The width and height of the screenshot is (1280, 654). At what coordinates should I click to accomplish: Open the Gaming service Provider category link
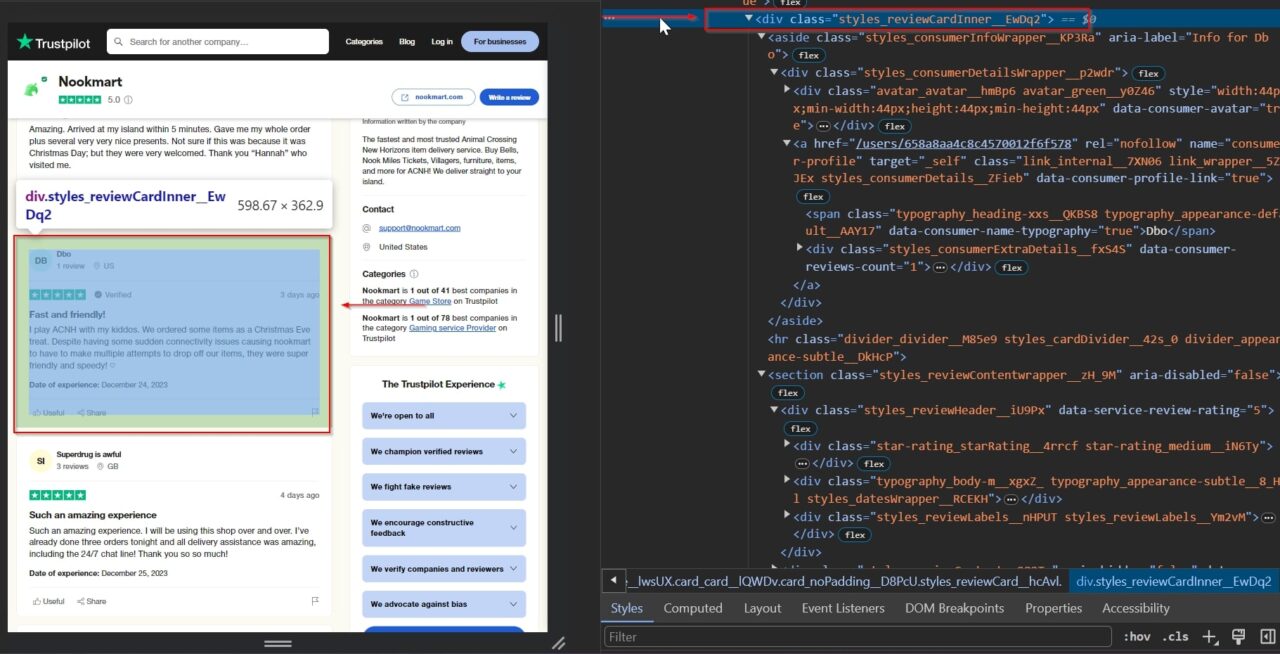(452, 328)
